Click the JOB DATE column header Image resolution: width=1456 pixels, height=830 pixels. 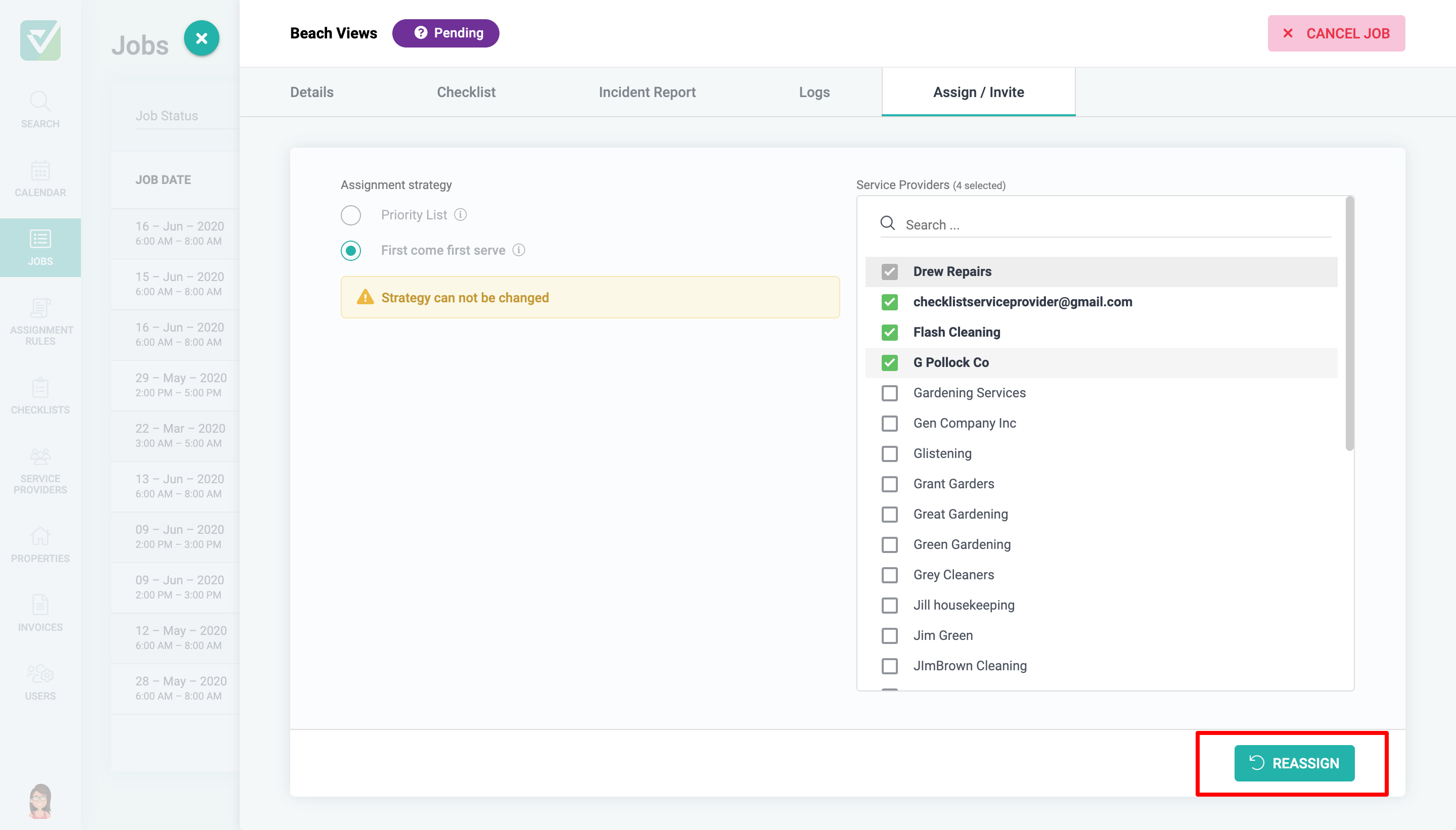pyautogui.click(x=163, y=179)
